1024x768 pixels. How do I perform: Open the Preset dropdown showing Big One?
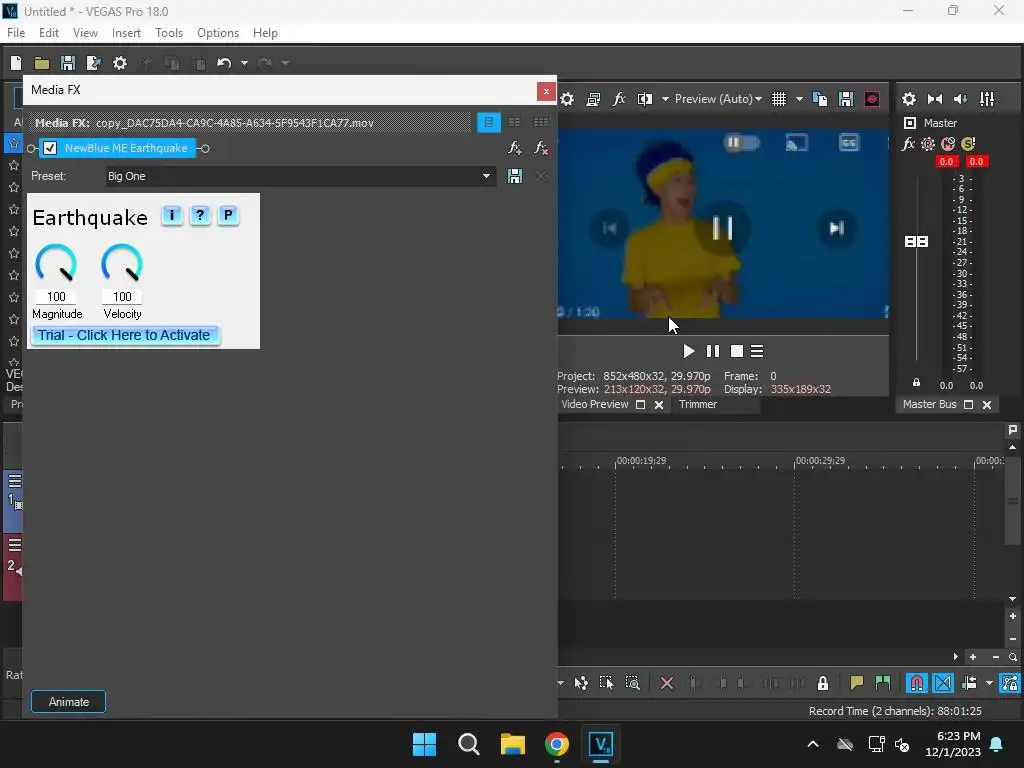tap(301, 176)
